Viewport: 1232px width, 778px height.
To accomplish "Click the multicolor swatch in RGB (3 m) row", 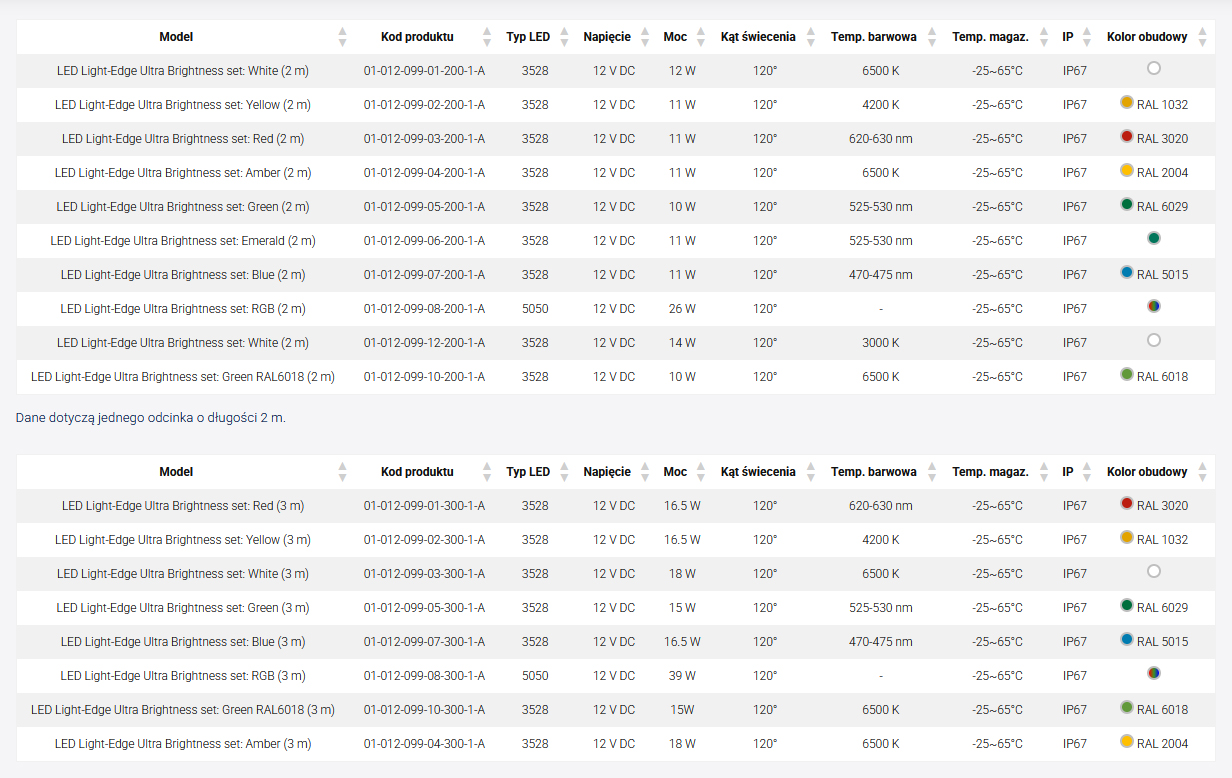I will [x=1154, y=673].
